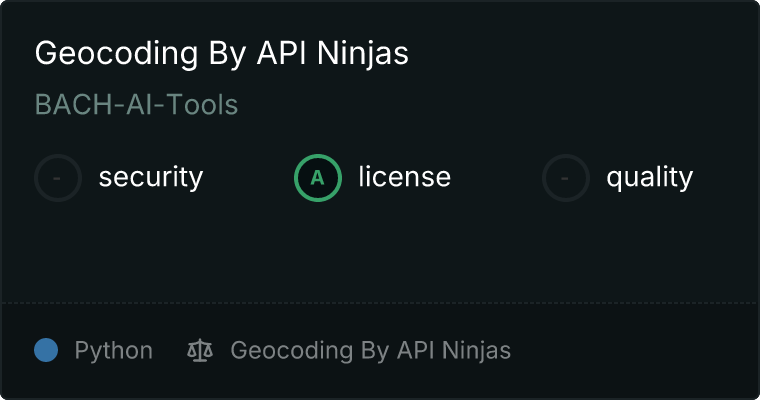Select the license label text
Viewport: 760px width, 400px height.
coord(404,178)
